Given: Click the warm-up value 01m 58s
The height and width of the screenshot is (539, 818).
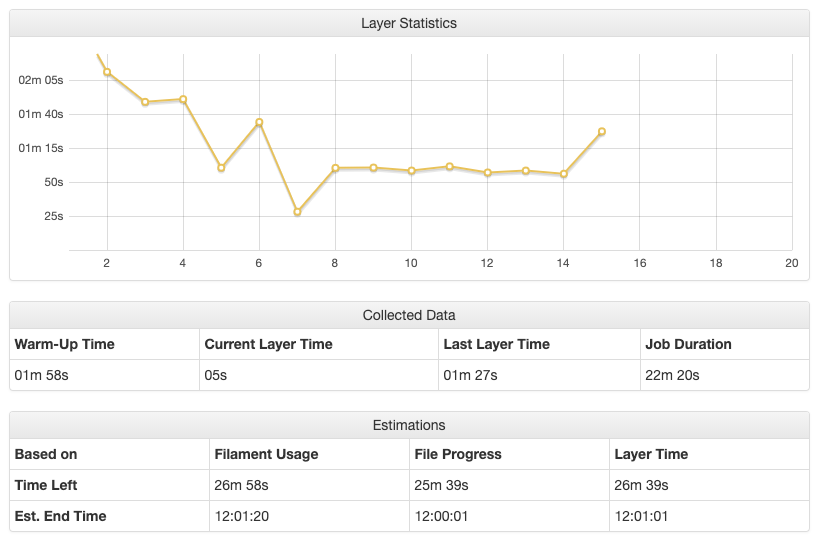Looking at the screenshot, I should (42, 375).
